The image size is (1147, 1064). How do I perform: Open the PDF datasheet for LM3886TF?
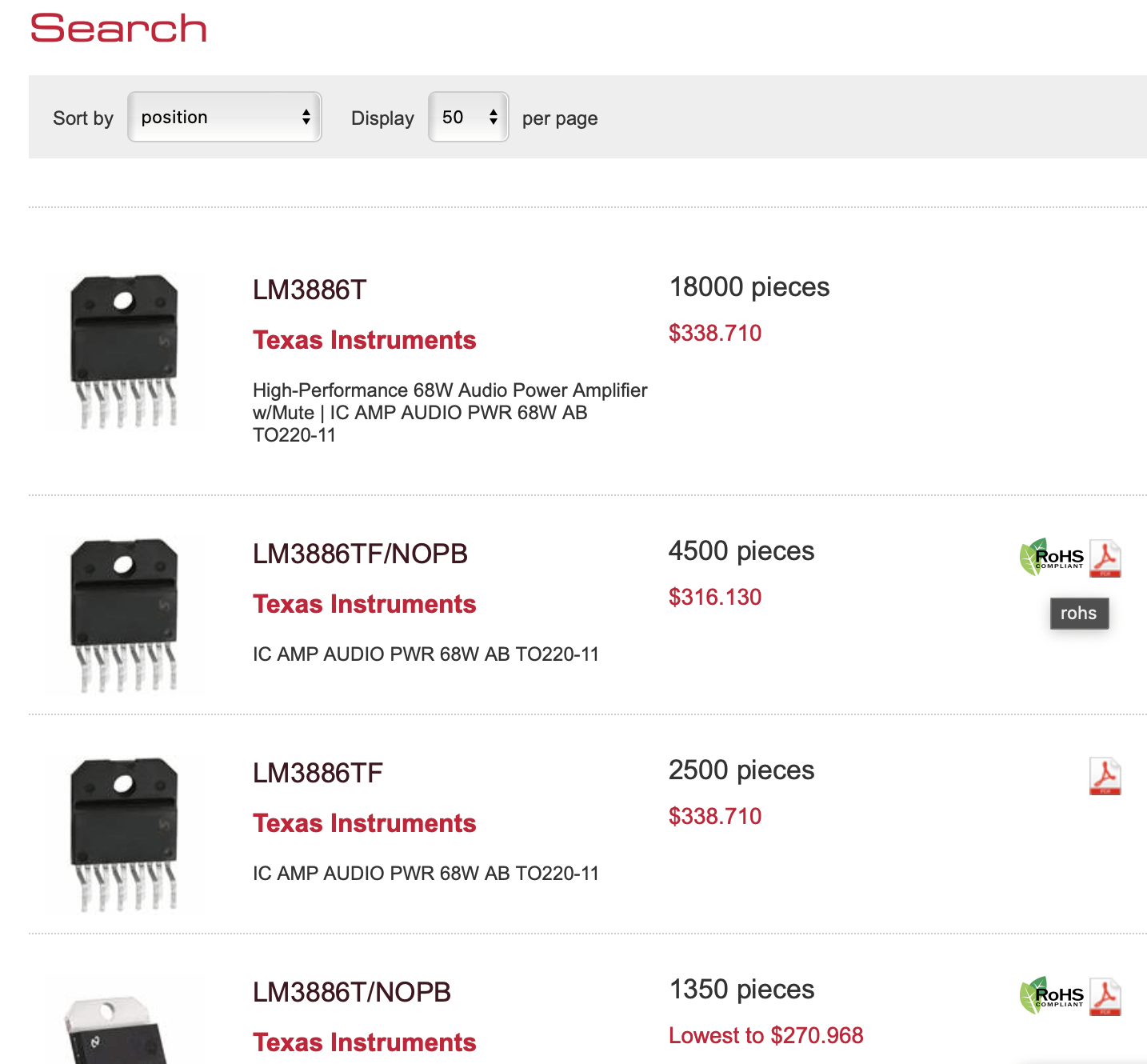1105,777
